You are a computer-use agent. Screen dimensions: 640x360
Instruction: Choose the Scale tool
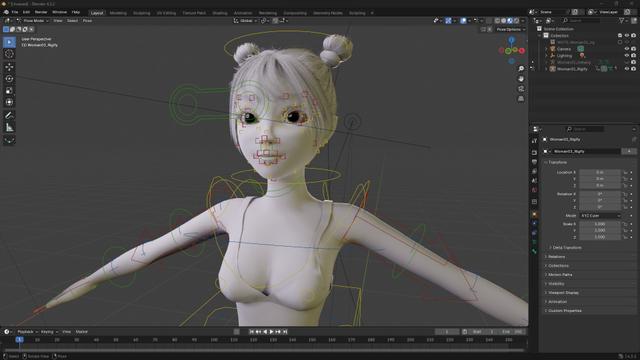tap(9, 91)
